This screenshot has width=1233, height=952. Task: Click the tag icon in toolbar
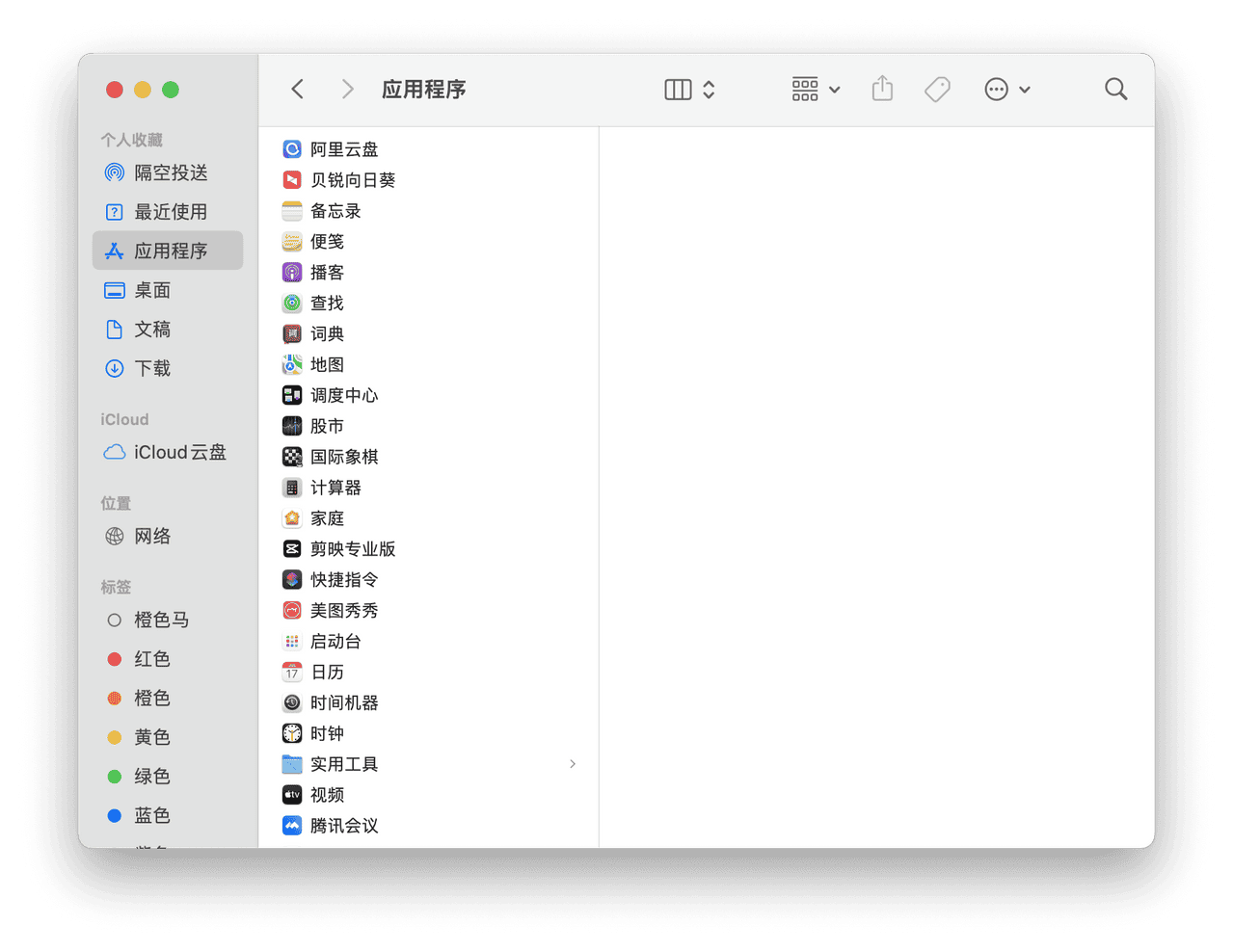(x=936, y=90)
